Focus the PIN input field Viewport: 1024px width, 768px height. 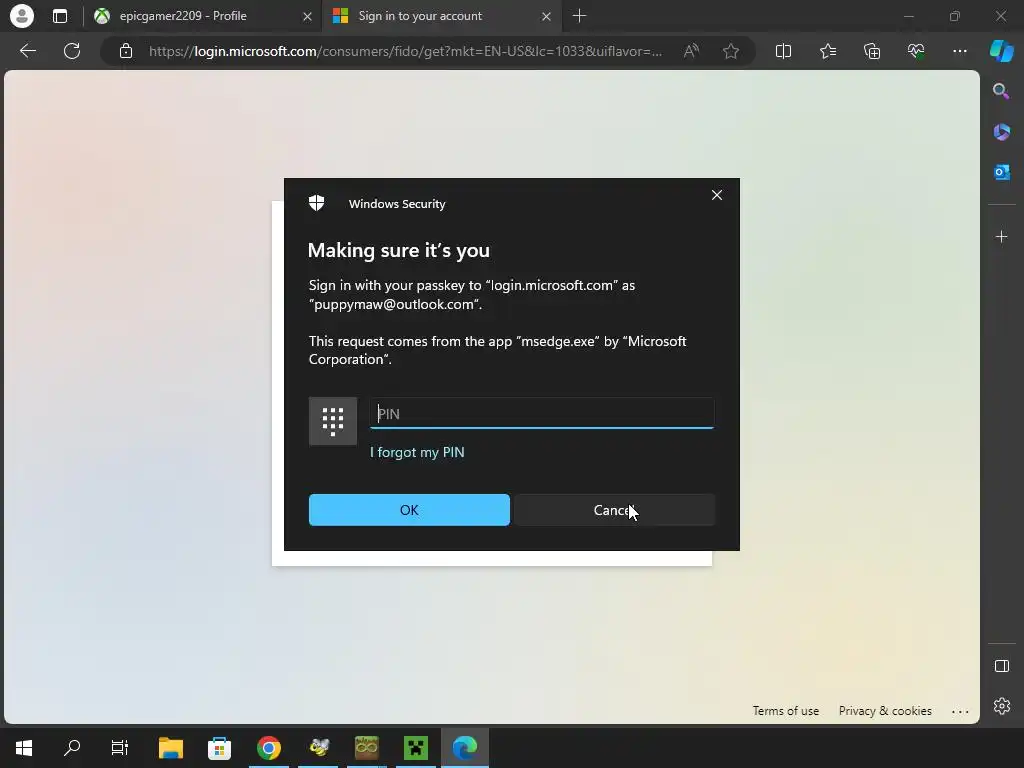[542, 413]
